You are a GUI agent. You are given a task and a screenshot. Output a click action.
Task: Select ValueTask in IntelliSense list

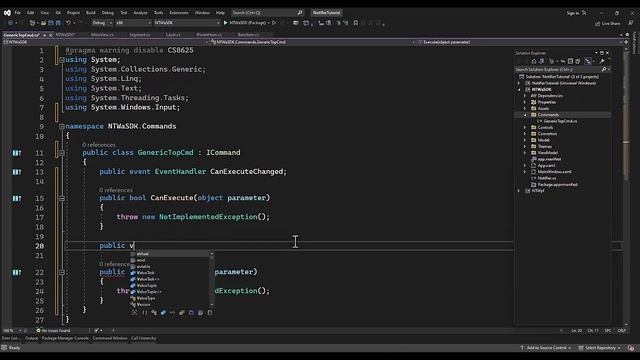[x=145, y=273]
